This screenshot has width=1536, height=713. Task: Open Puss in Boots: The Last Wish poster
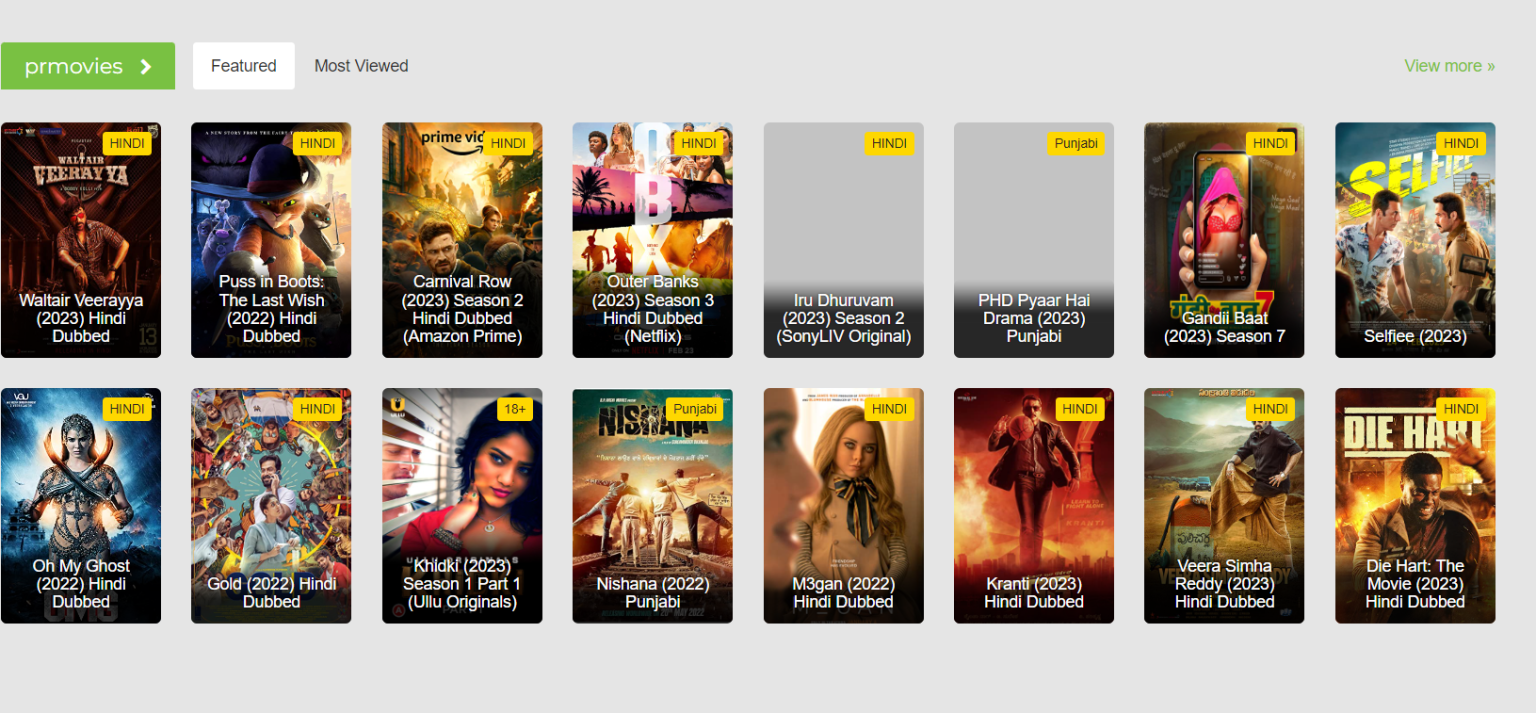point(271,240)
